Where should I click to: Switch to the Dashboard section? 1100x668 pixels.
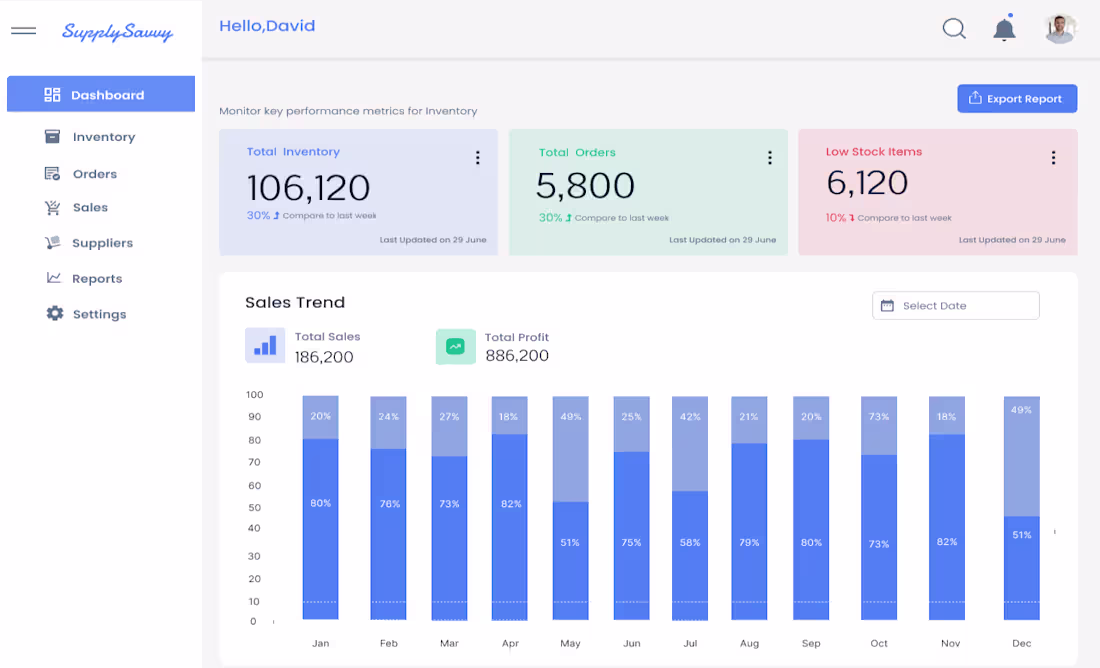100,94
